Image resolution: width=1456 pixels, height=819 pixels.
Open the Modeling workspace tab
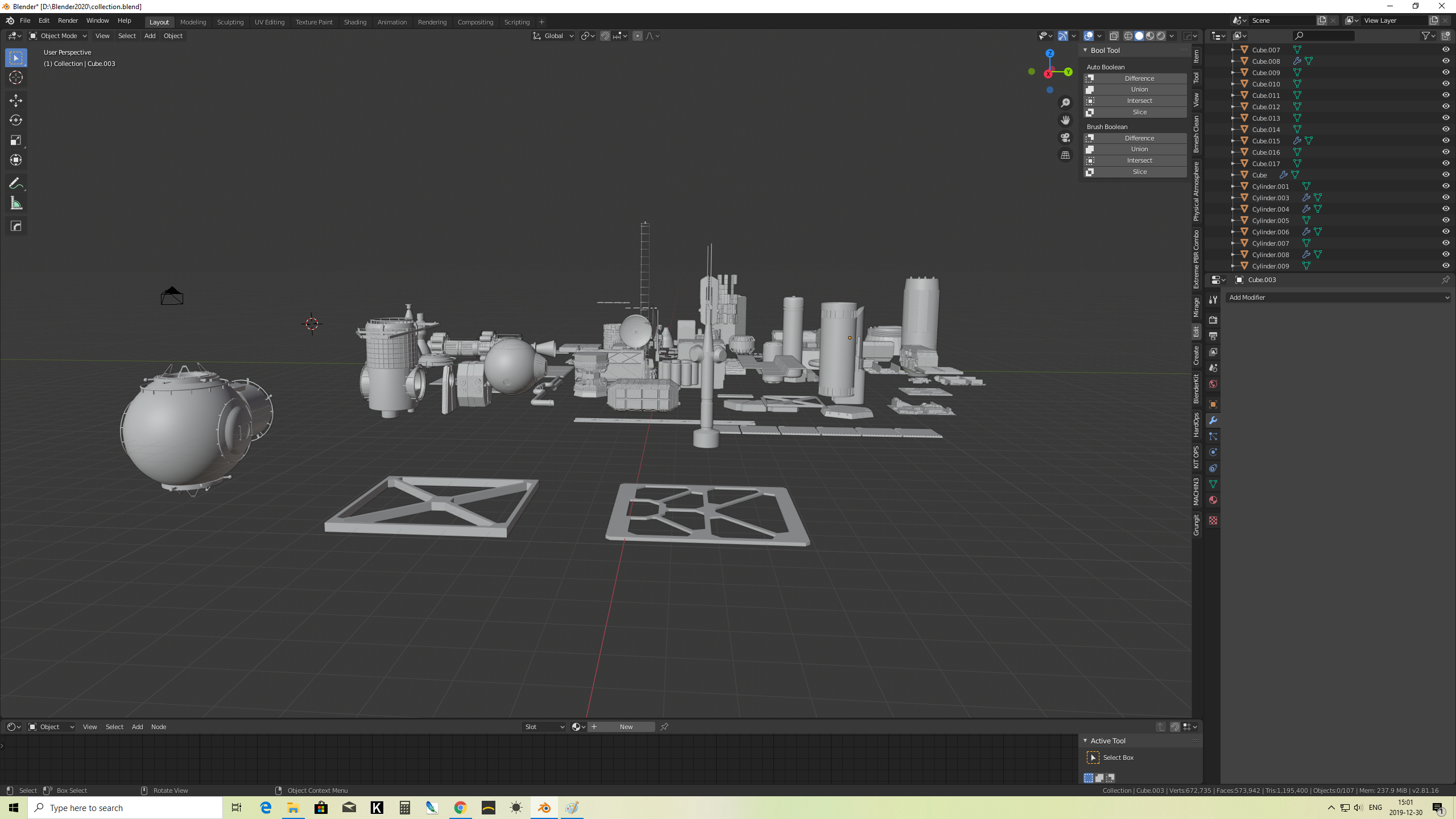pyautogui.click(x=193, y=22)
